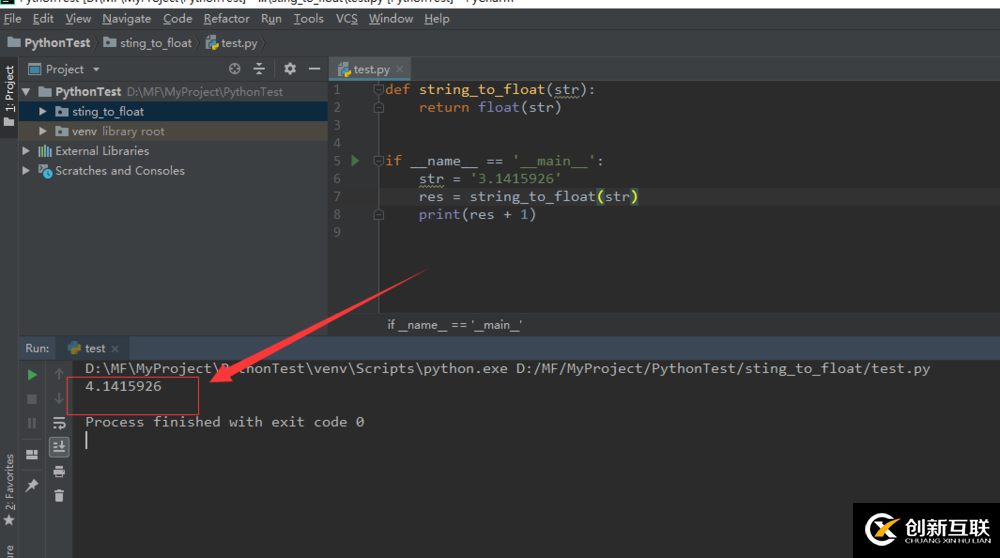Clear all output with trash icon
The height and width of the screenshot is (558, 1000).
(x=59, y=496)
